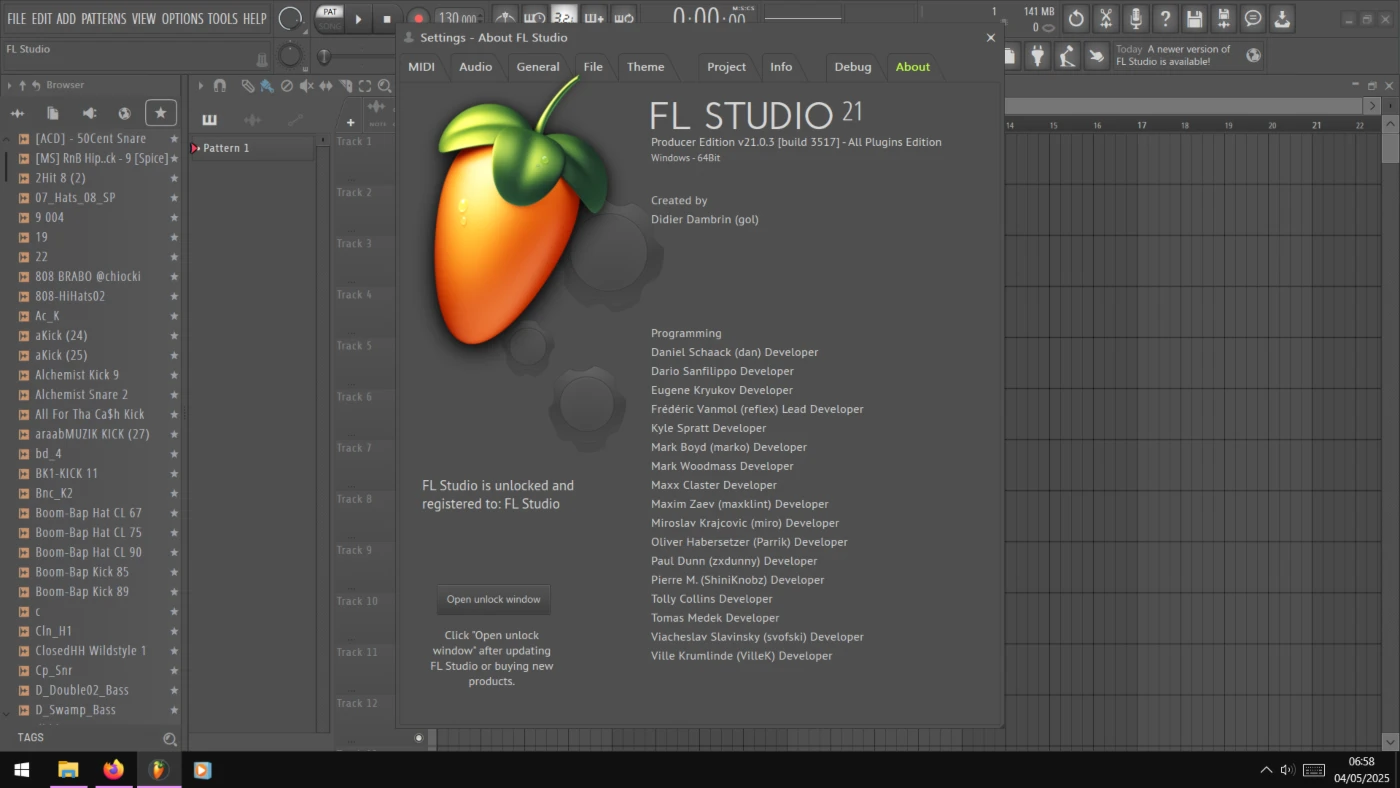This screenshot has height=788, width=1400.
Task: Click the newer version available notification
Action: tap(1172, 55)
